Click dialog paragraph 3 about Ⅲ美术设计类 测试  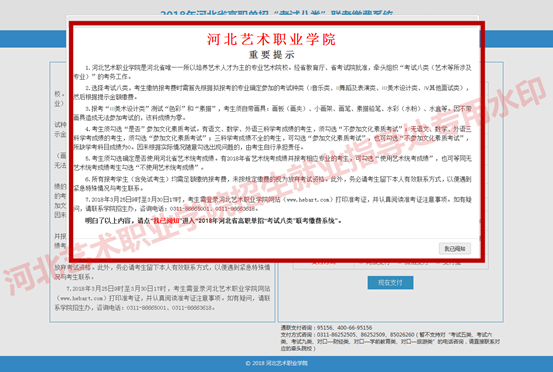[x=272, y=113]
